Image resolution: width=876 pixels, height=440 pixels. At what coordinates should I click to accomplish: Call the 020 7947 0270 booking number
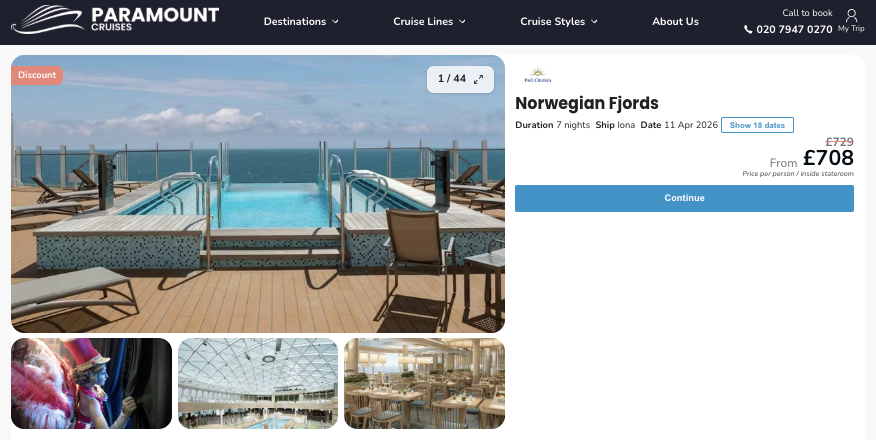pyautogui.click(x=794, y=30)
